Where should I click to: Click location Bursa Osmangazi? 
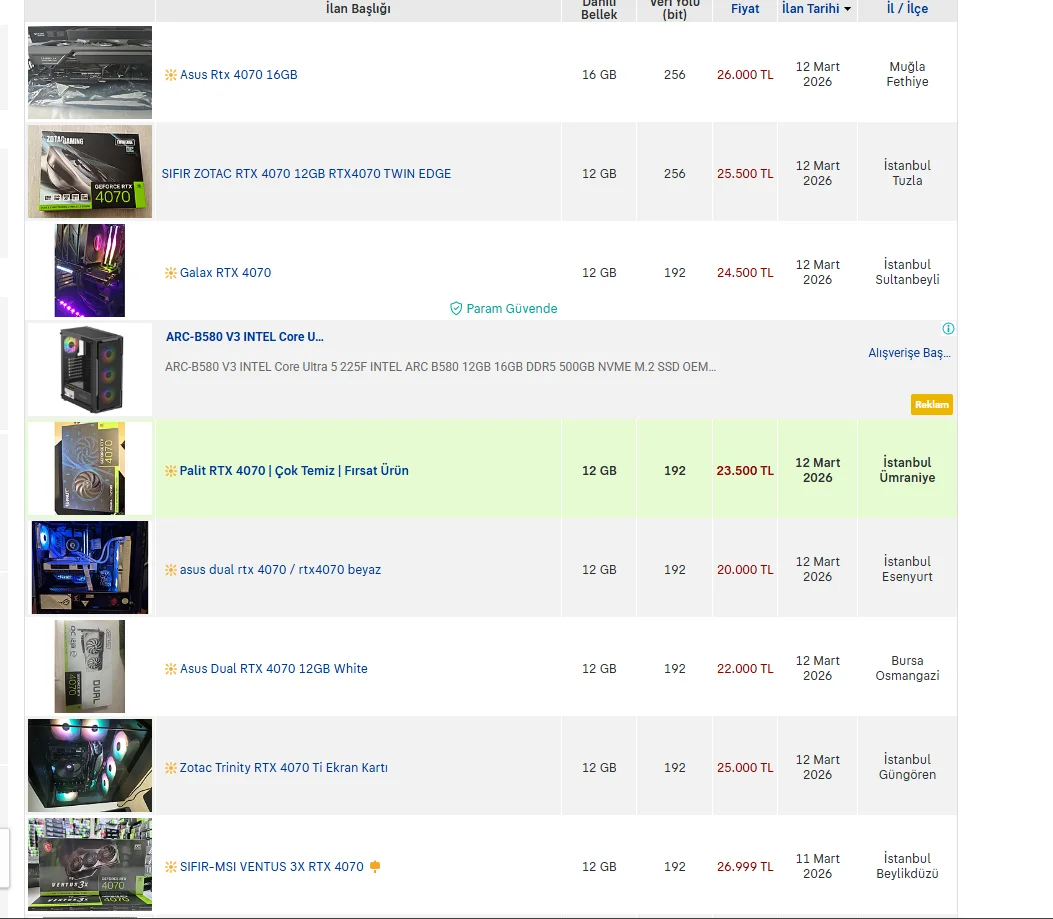(x=907, y=668)
